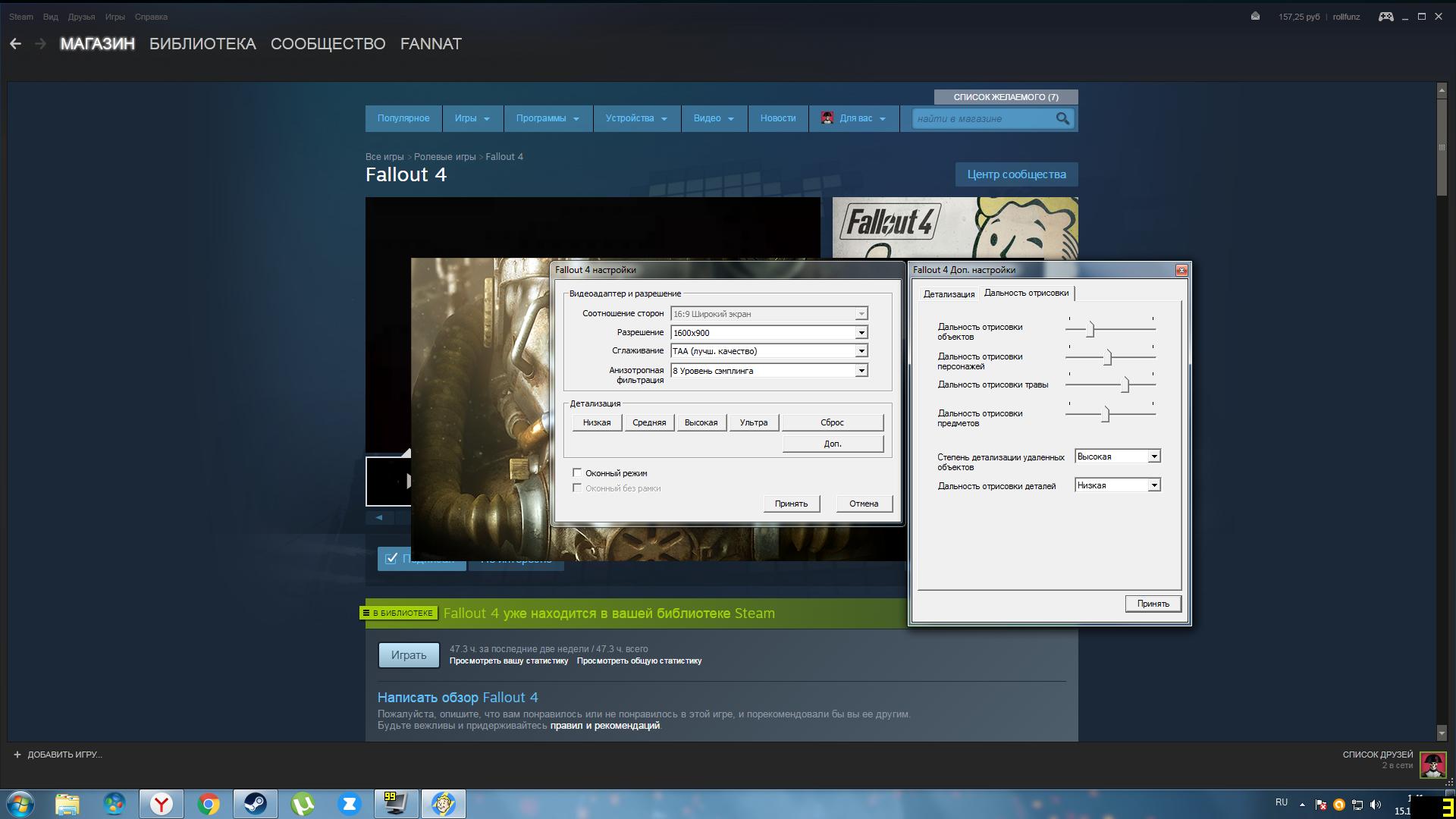This screenshot has height=819, width=1456.
Task: Click the avatar icon next to Для вас
Action: tap(827, 118)
